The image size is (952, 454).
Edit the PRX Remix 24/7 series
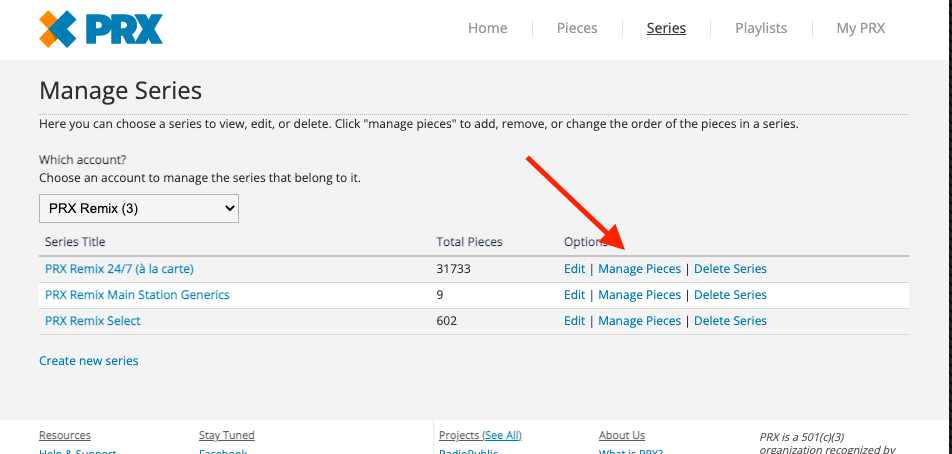(x=574, y=268)
